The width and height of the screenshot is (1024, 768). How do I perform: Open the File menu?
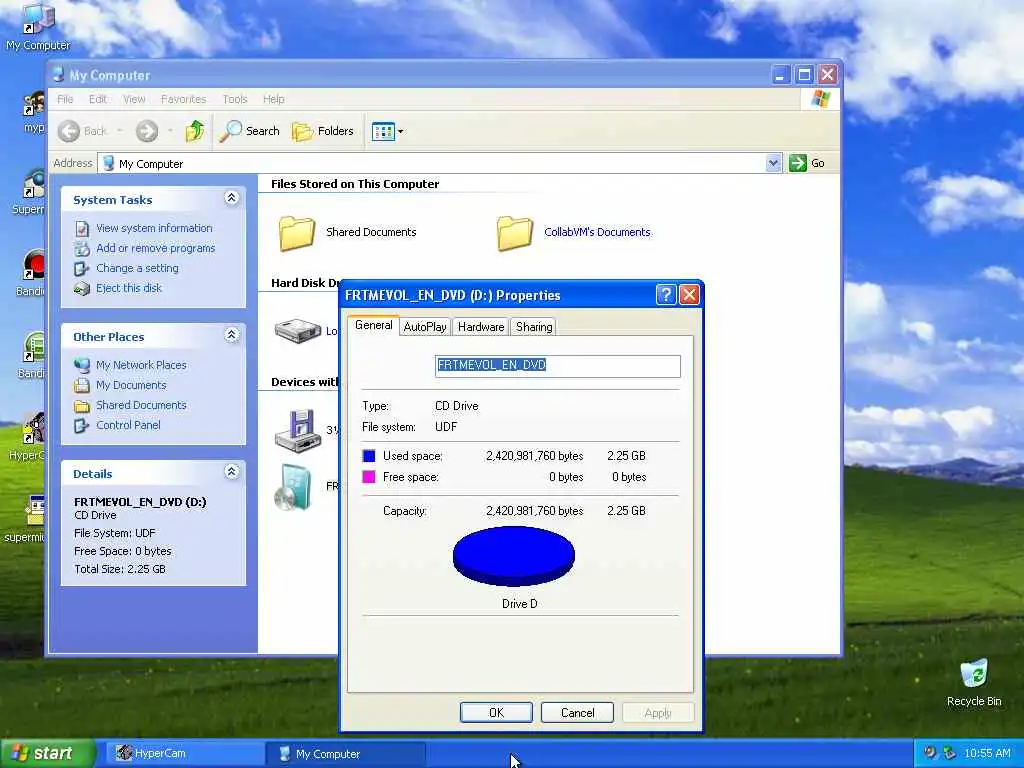pos(65,99)
